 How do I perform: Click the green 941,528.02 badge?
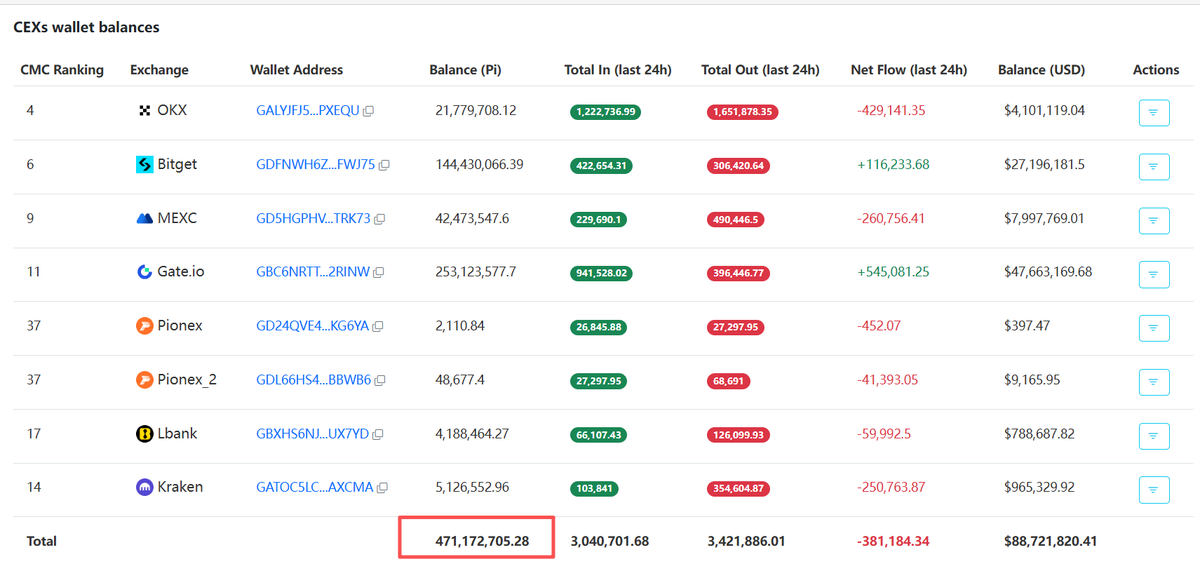point(601,273)
